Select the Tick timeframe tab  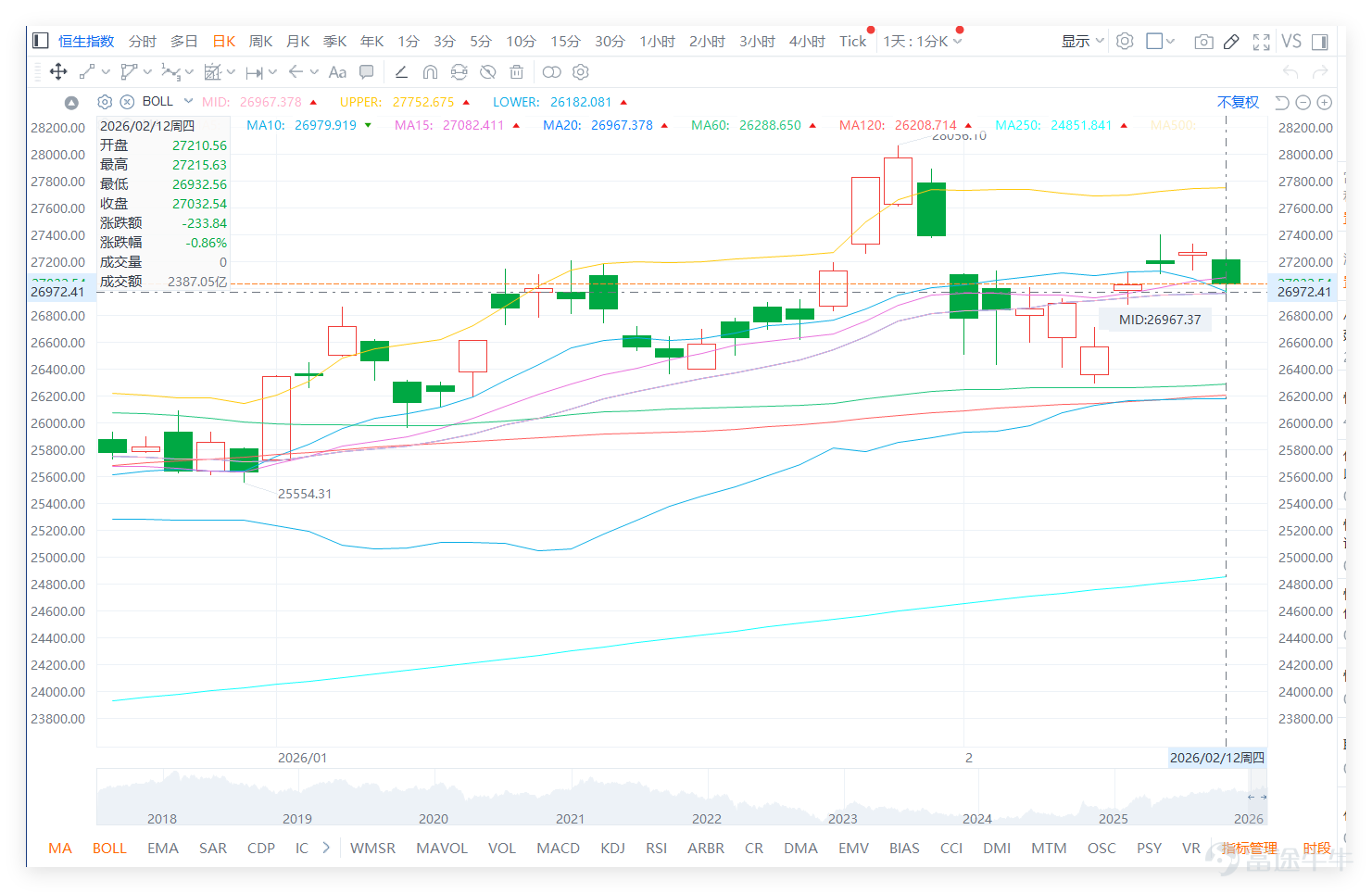pyautogui.click(x=853, y=41)
